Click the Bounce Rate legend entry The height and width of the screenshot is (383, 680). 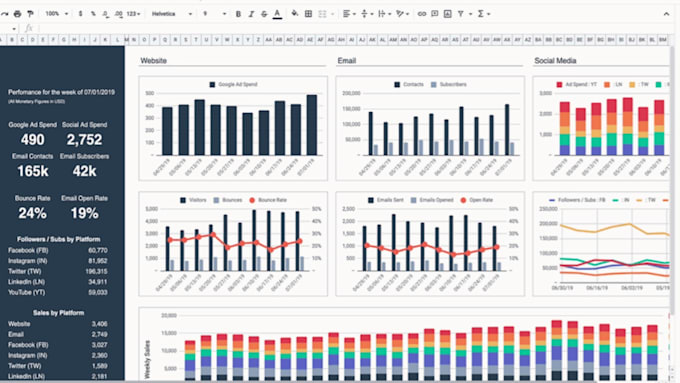(x=268, y=200)
